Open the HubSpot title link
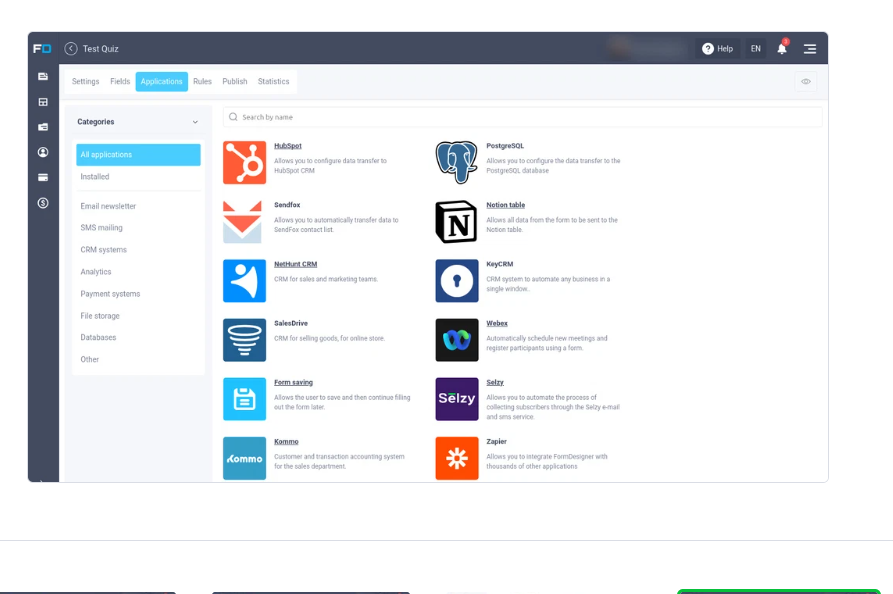893x594 pixels. pyautogui.click(x=288, y=146)
